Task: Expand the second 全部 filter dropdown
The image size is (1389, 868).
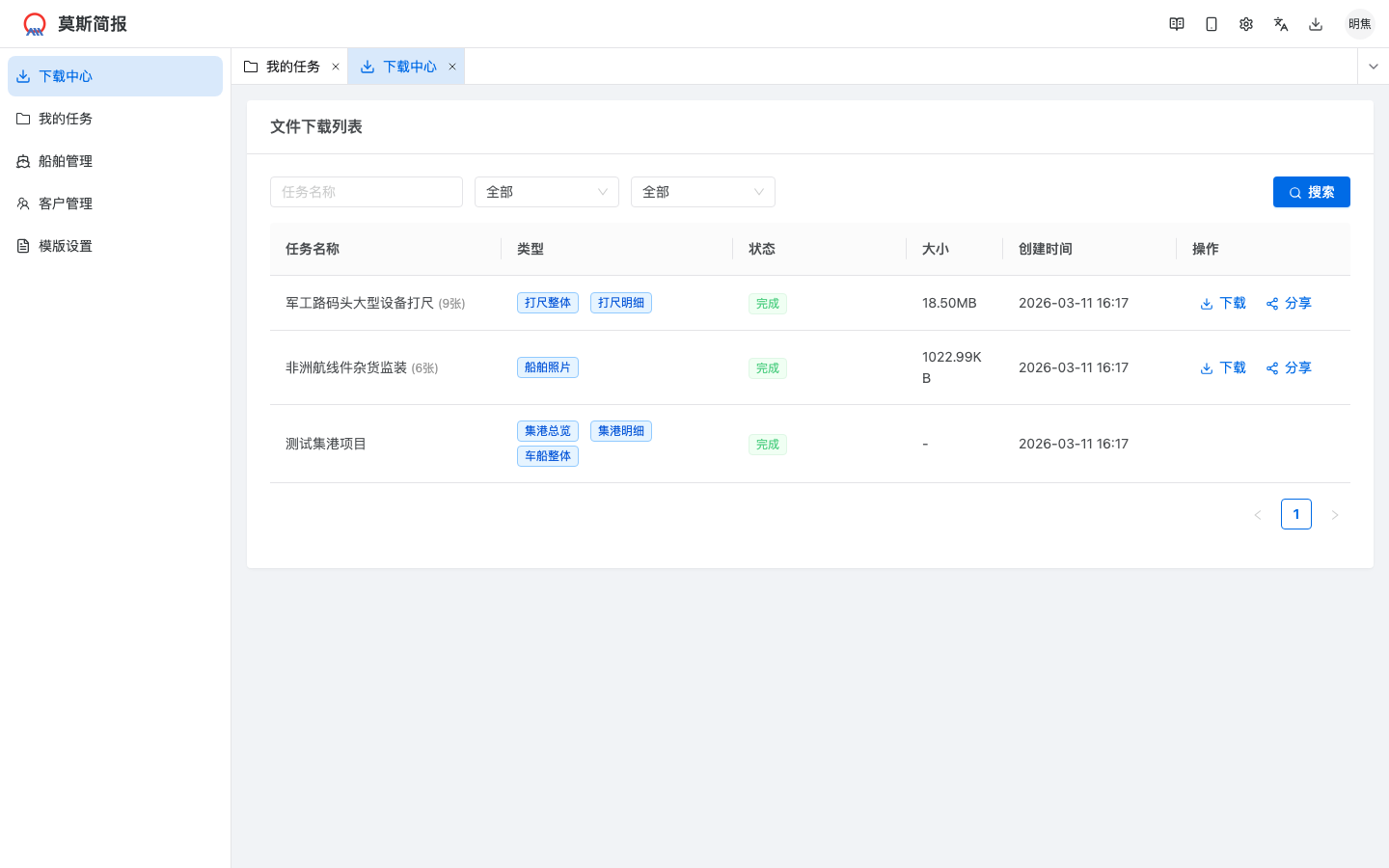Action: pyautogui.click(x=702, y=192)
